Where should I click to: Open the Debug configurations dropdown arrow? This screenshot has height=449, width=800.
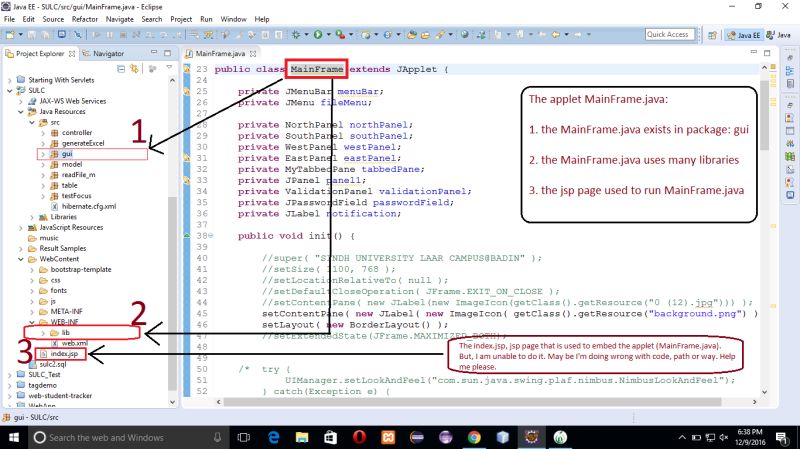coord(306,35)
